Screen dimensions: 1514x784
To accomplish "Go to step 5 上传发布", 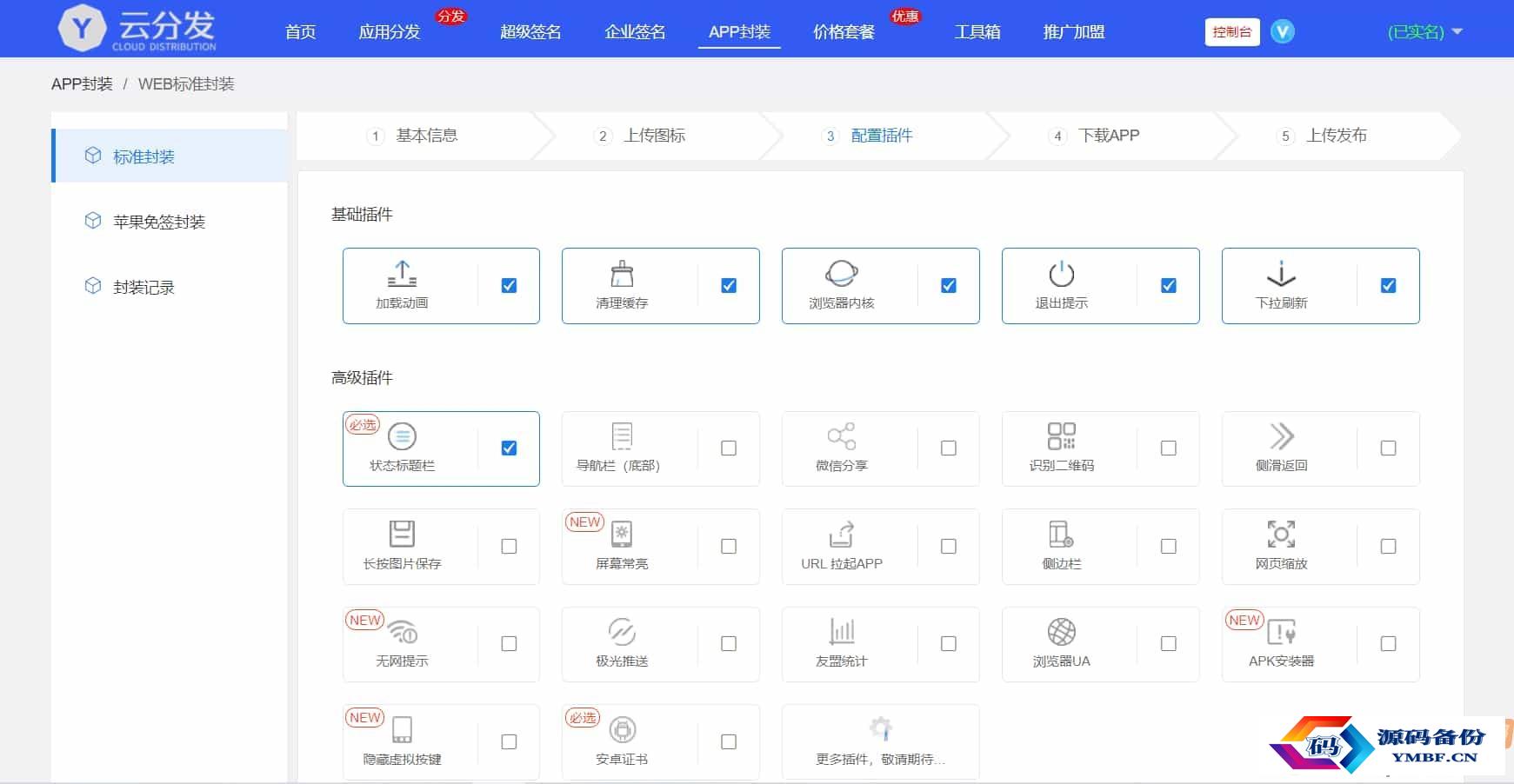I will [1323, 136].
